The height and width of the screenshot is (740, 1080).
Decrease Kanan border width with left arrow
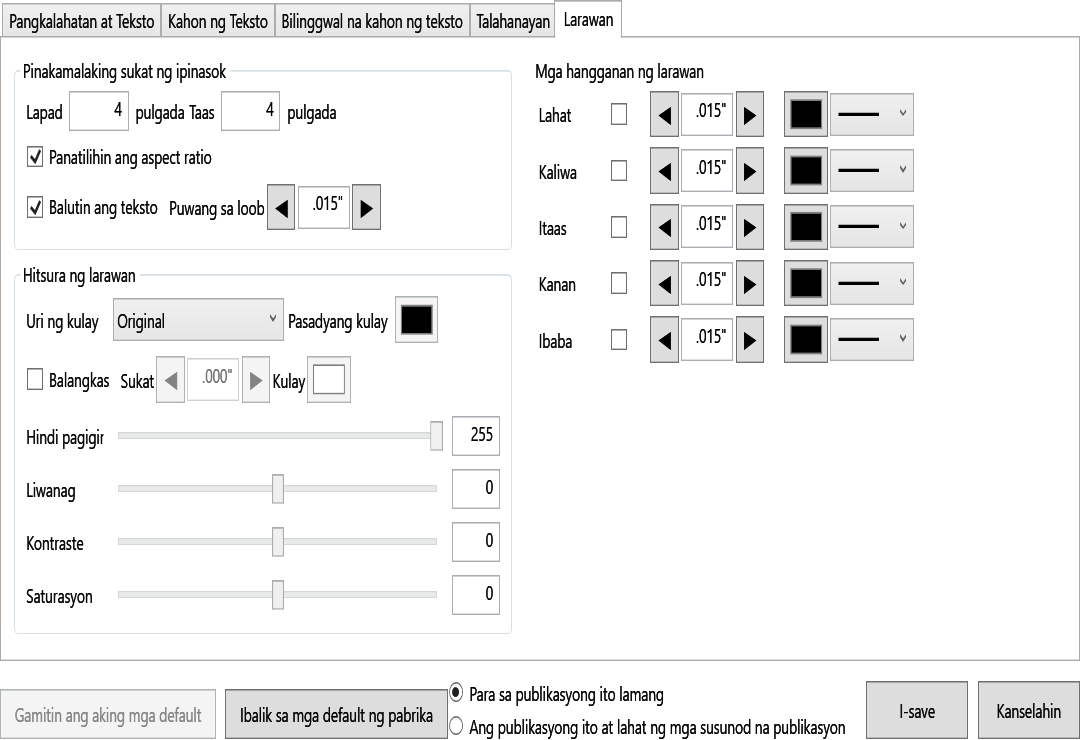click(x=665, y=283)
